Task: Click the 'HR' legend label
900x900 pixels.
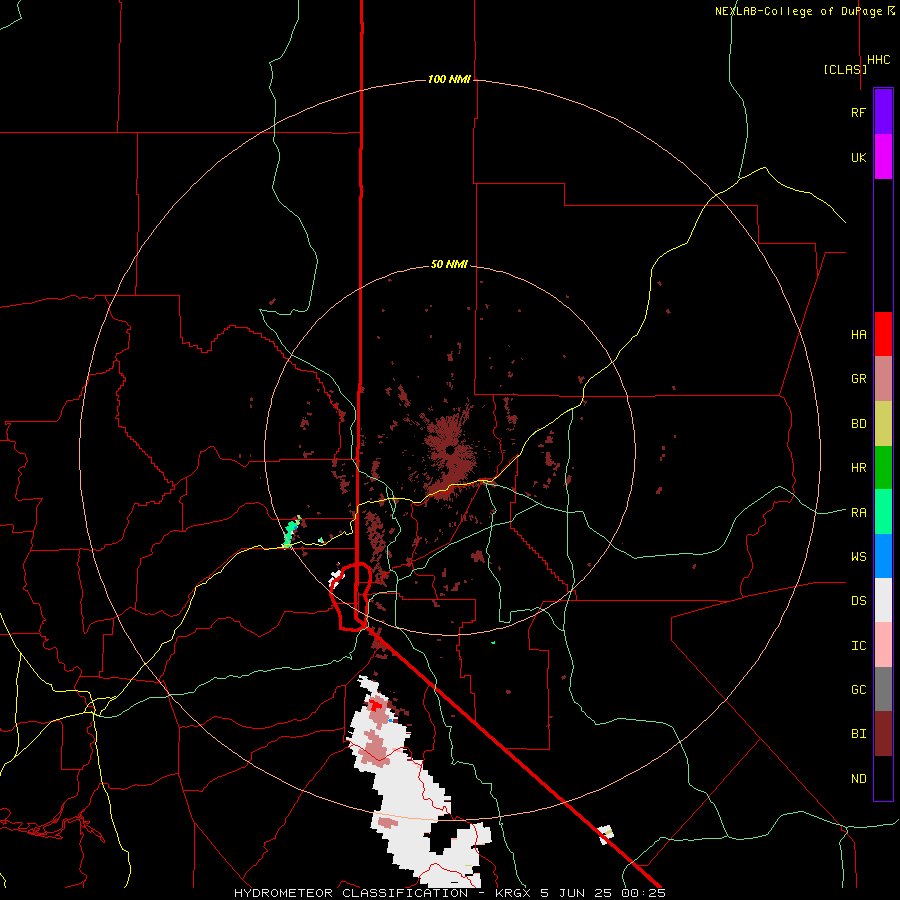Action: (x=858, y=468)
